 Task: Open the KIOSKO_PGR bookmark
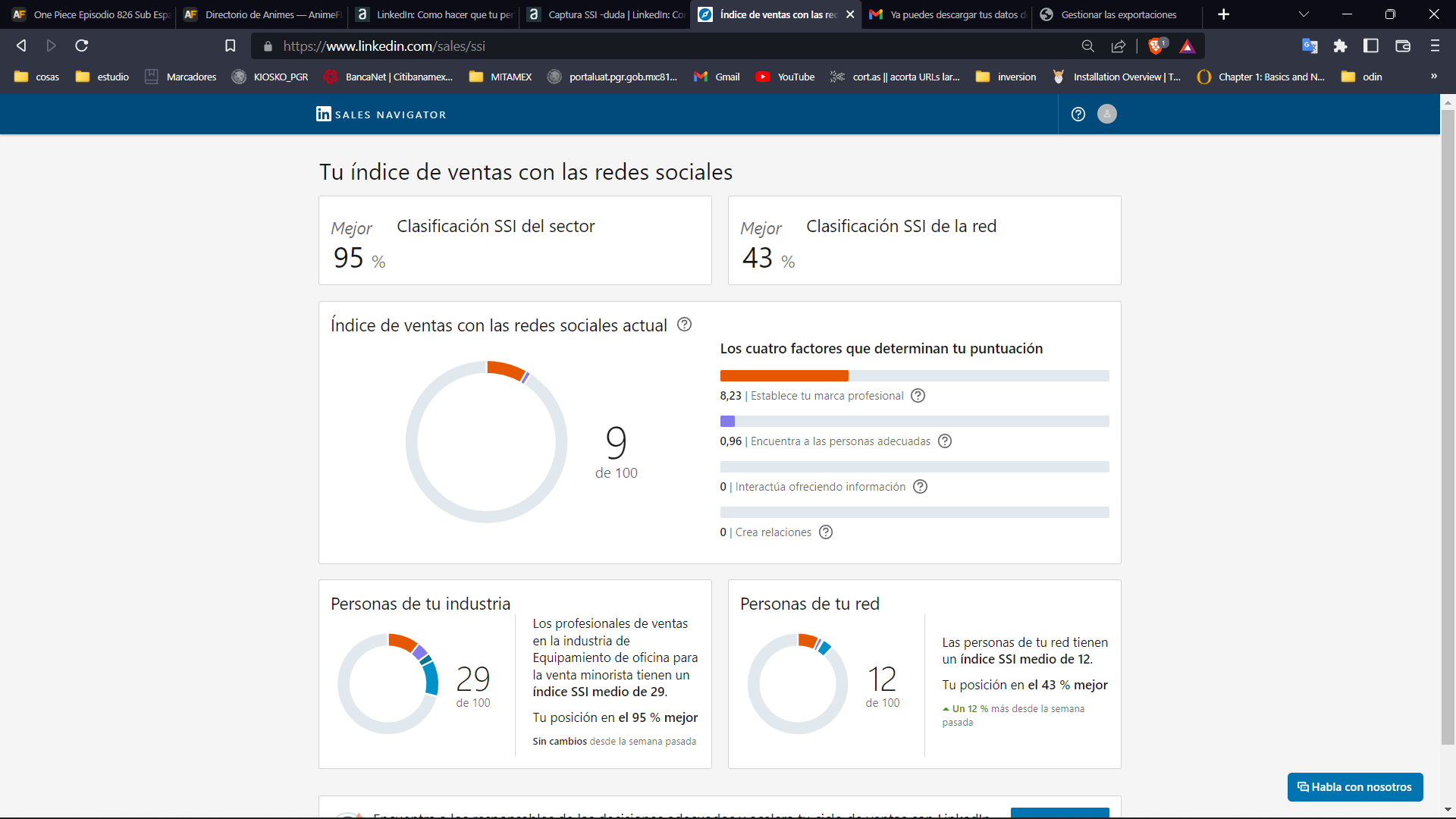point(270,77)
